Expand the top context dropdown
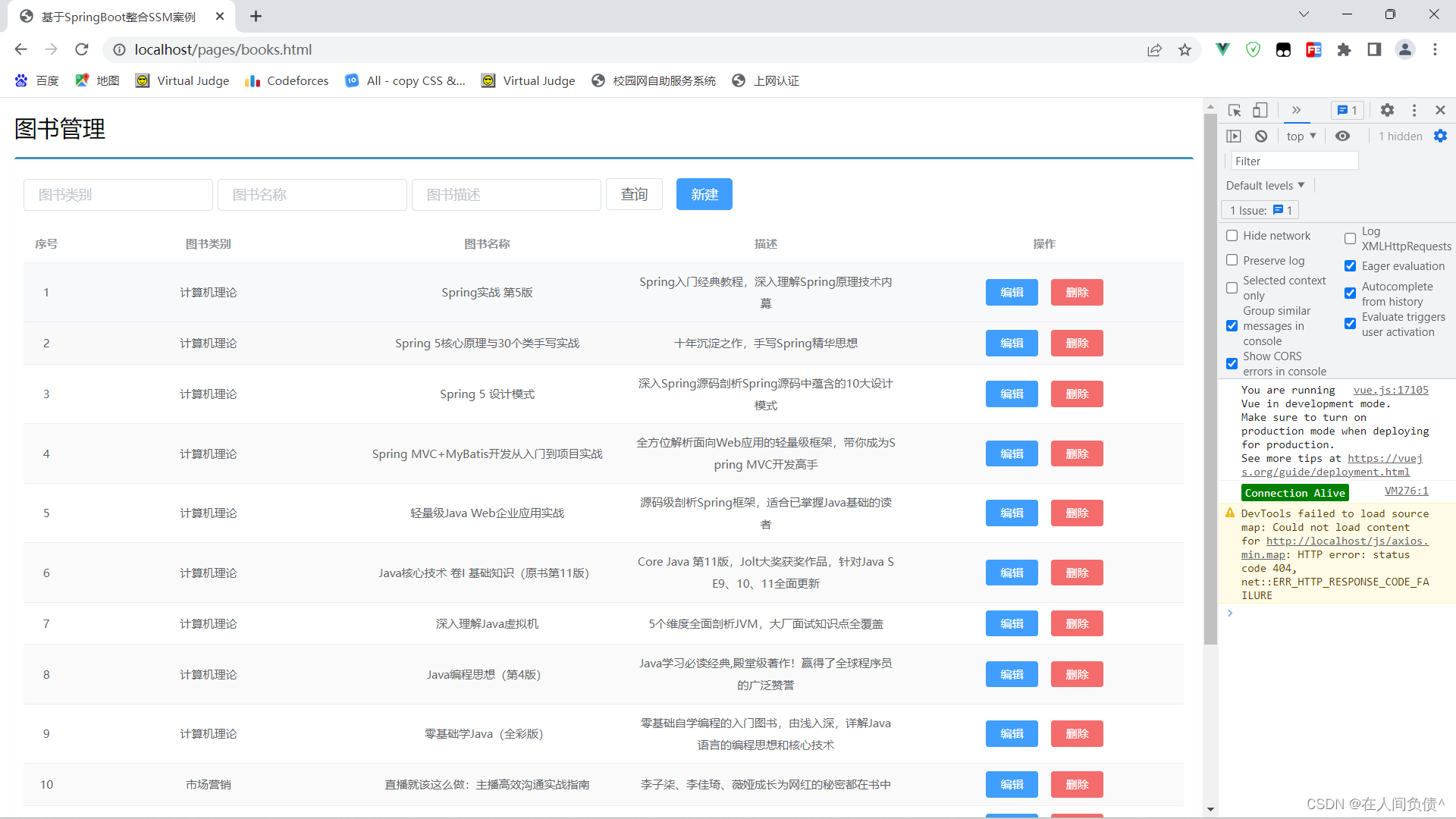Image resolution: width=1456 pixels, height=819 pixels. (x=1301, y=136)
